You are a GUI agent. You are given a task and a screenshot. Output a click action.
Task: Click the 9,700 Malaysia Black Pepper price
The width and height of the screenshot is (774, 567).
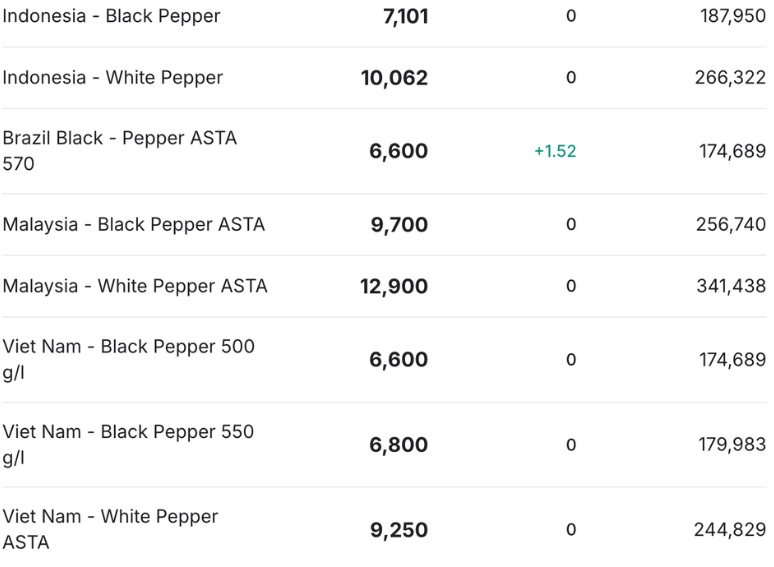399,225
